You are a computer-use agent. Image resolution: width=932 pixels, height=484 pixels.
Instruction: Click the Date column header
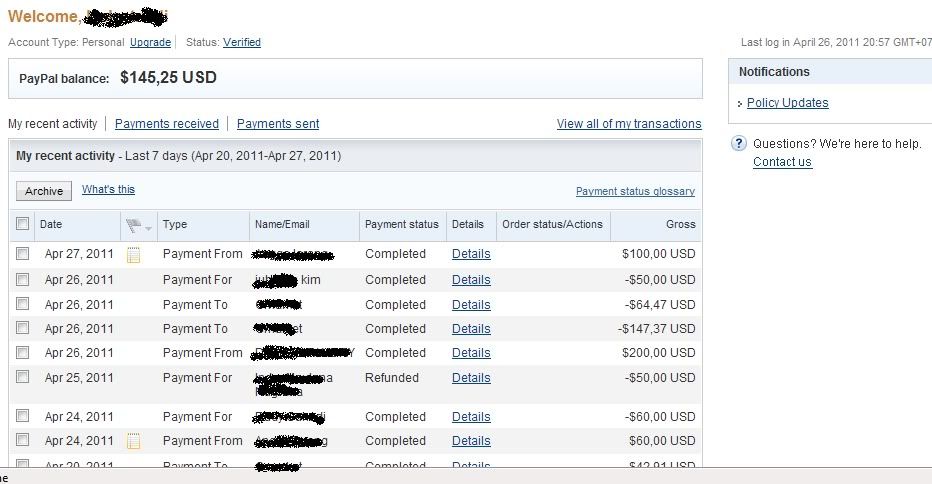pyautogui.click(x=51, y=224)
